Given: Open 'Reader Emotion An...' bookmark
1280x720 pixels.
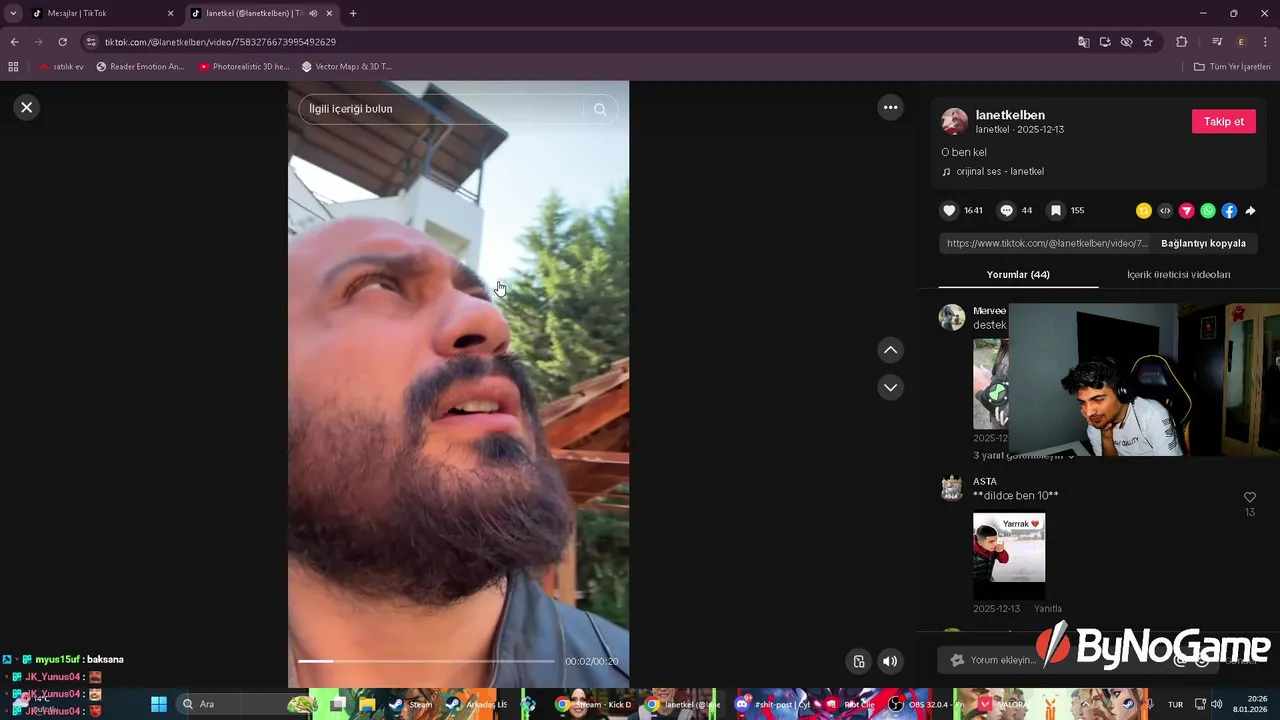Looking at the screenshot, I should [x=140, y=66].
